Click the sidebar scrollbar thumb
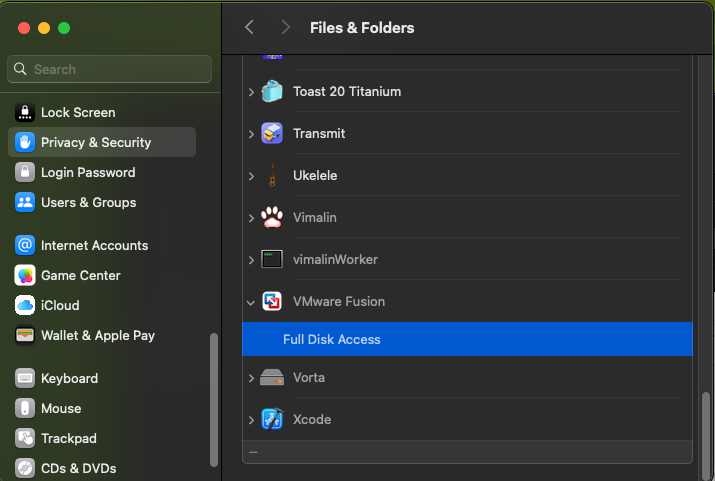Viewport: 715px width, 481px height. 213,400
